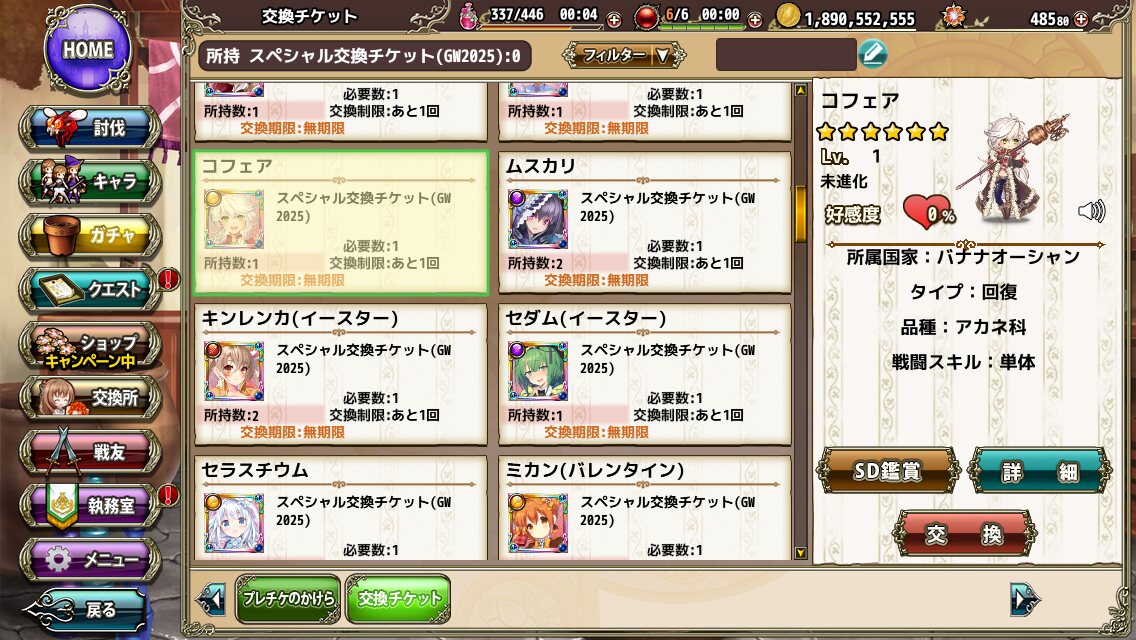Viewport: 1136px width, 640px height.
Task: Add raid points with plus near 6/6
Action: (754, 20)
